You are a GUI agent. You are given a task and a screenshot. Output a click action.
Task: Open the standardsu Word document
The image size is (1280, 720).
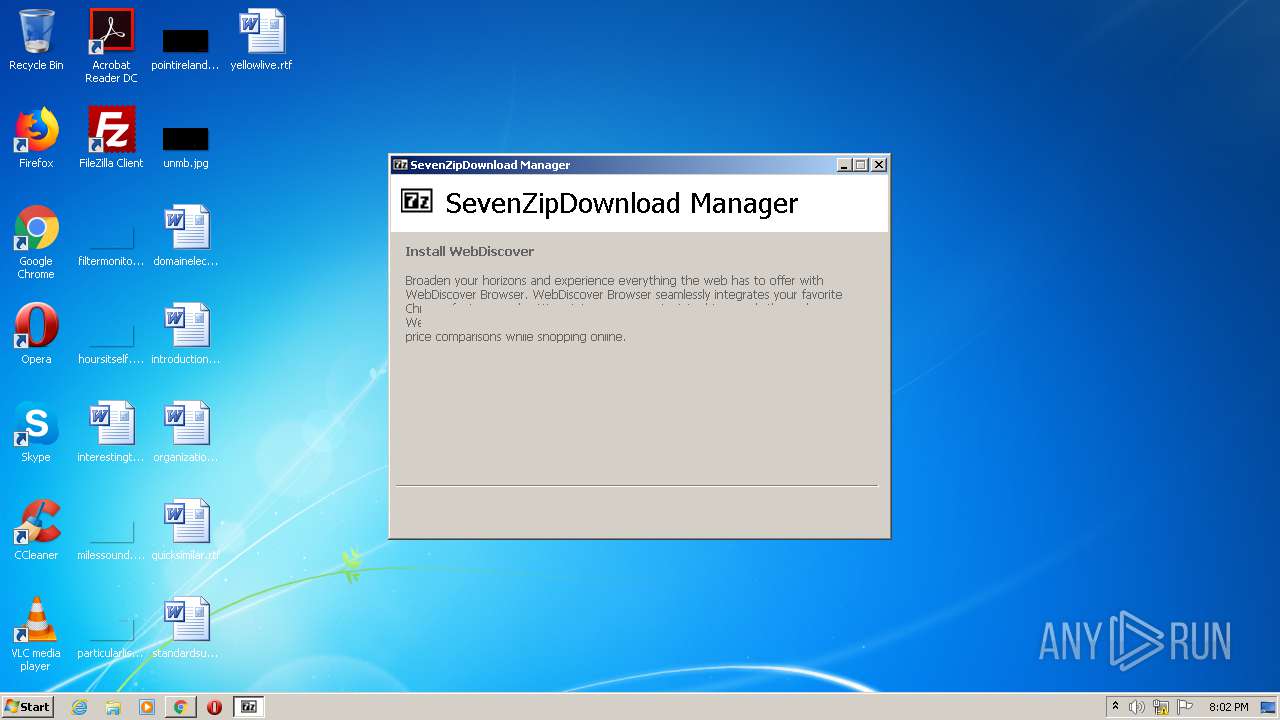coord(186,628)
